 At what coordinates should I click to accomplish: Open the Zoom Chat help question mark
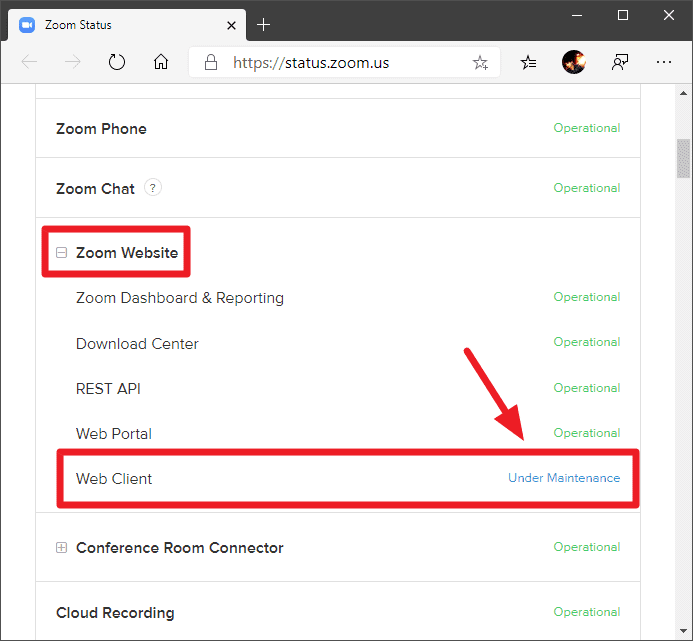point(152,188)
